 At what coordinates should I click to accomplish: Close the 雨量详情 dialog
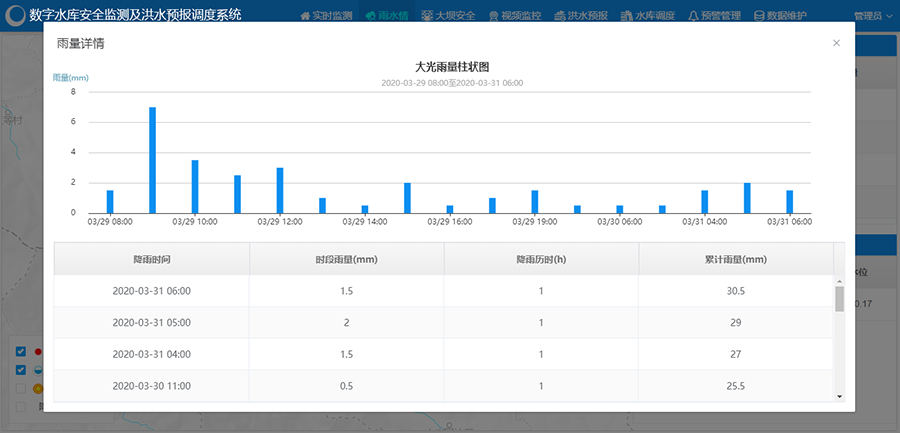click(x=836, y=43)
